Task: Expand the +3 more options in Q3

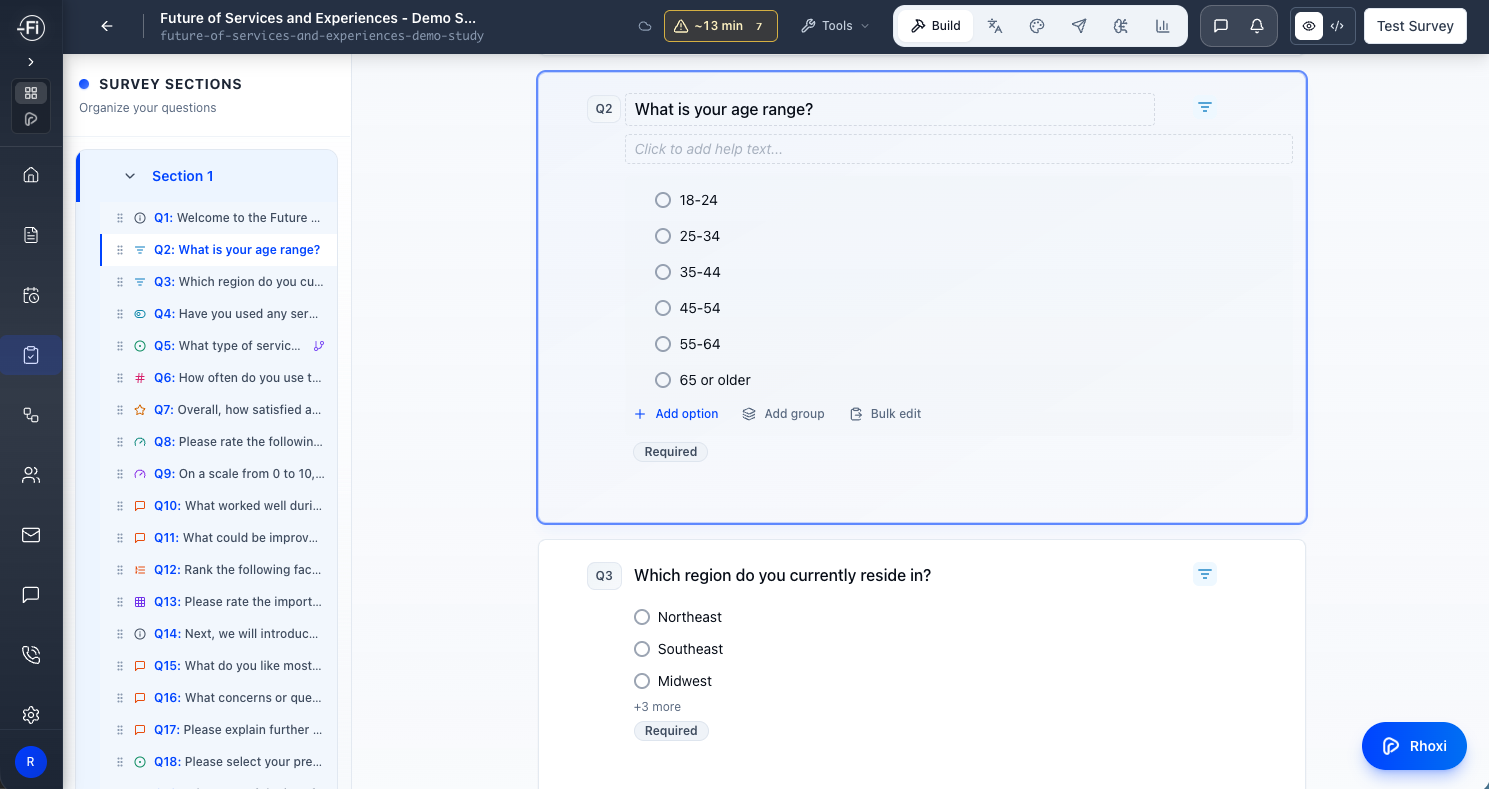Action: (x=657, y=707)
